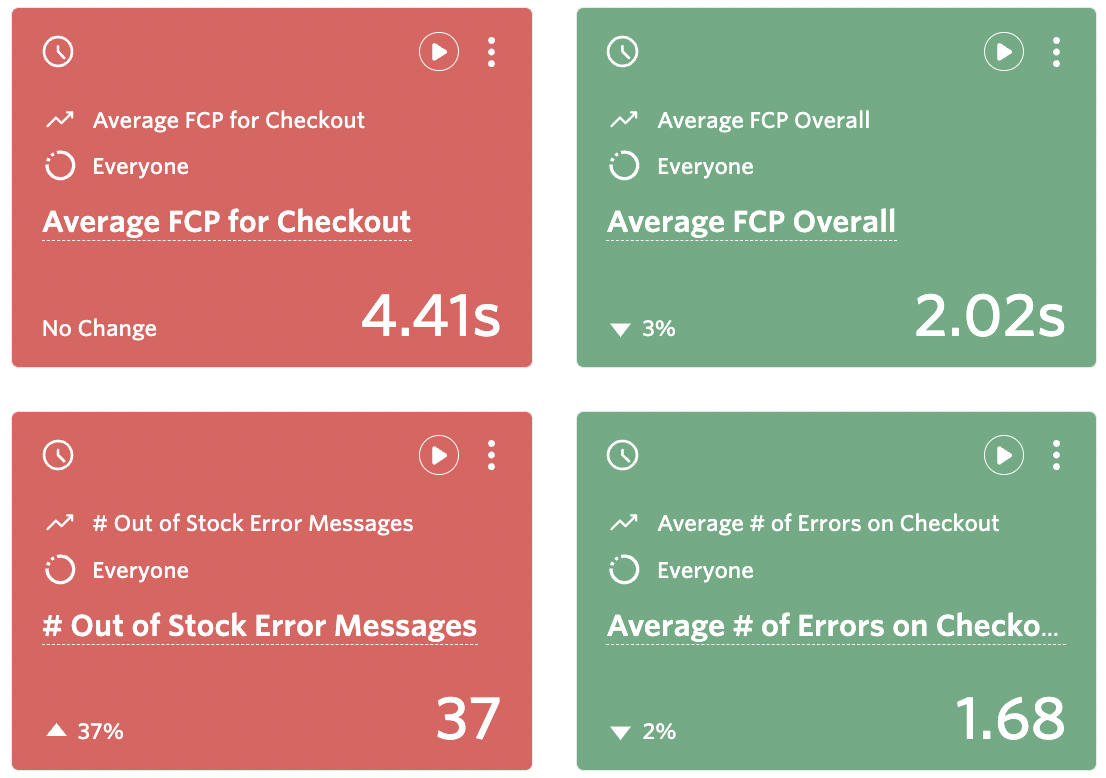Click the Everyone segment icon on Out of Stock card
The width and height of the screenshot is (1106, 778).
(58, 570)
